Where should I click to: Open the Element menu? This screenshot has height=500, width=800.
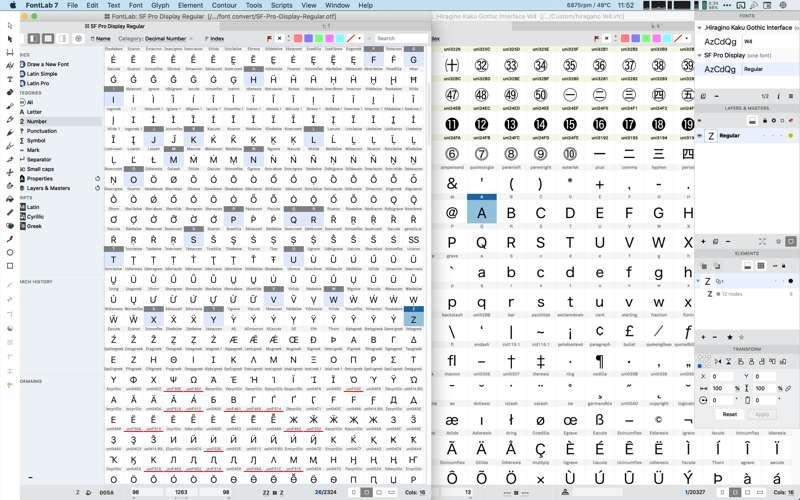(190, 5)
